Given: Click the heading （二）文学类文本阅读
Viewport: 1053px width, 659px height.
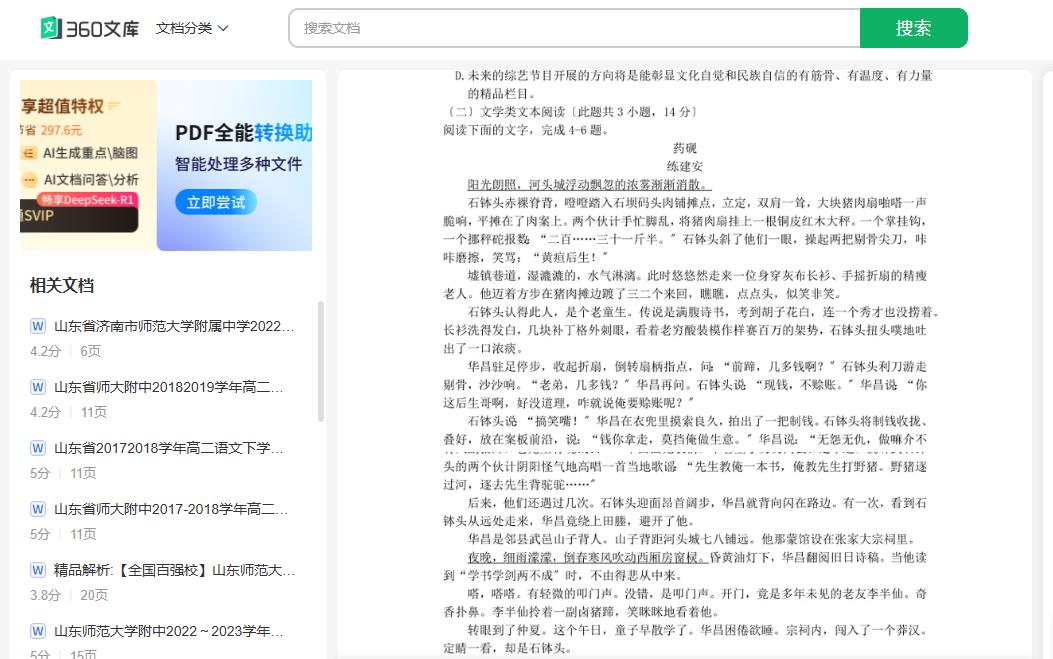Looking at the screenshot, I should pos(572,112).
